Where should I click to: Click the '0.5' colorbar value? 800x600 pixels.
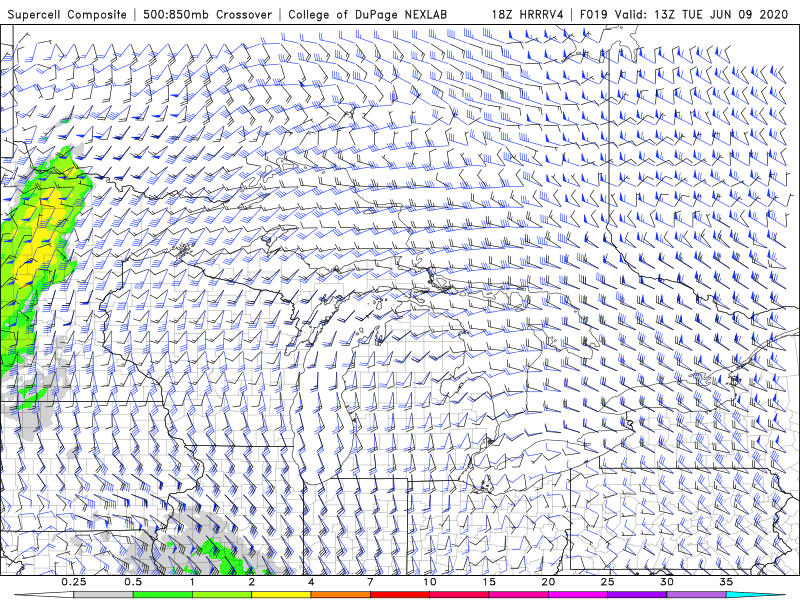(x=133, y=582)
